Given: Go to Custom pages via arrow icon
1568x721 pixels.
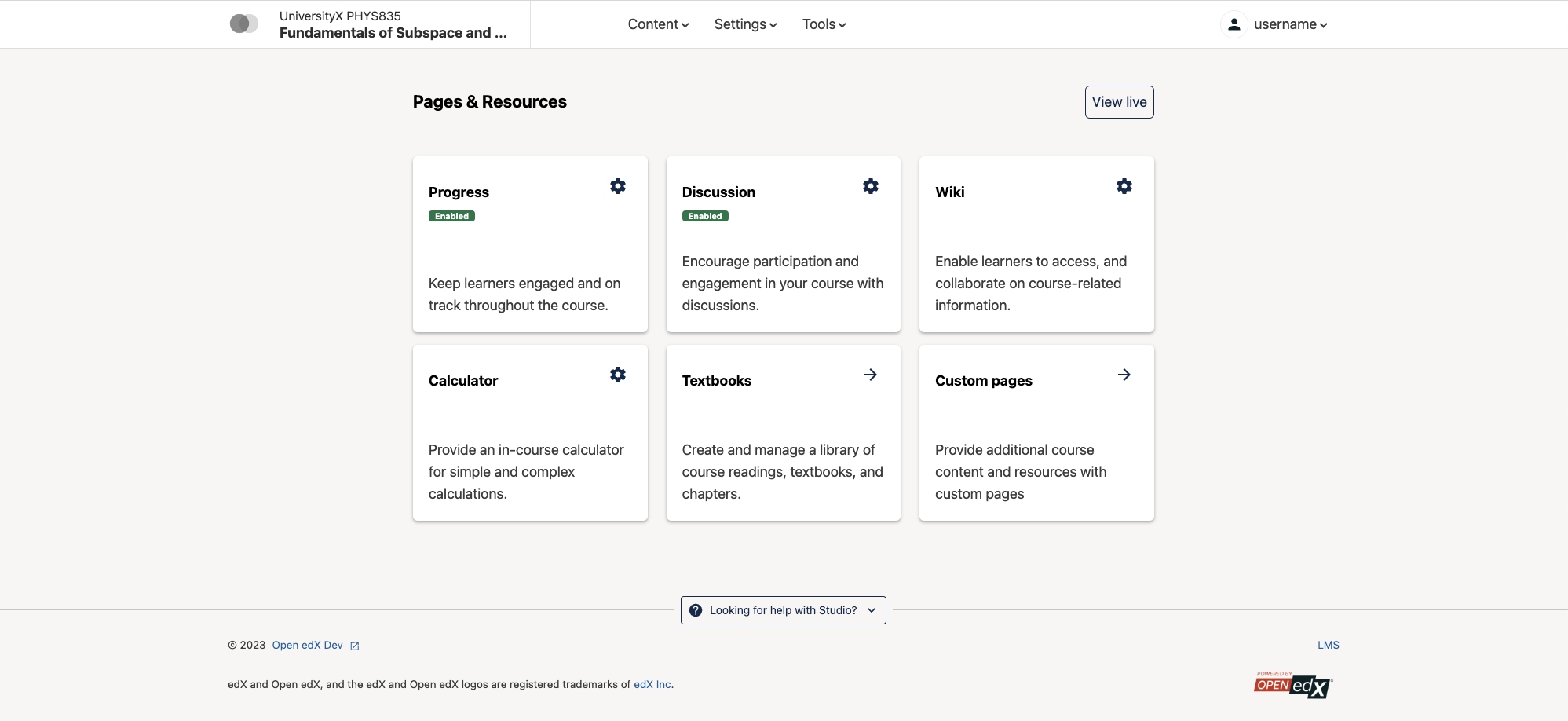Looking at the screenshot, I should [x=1124, y=375].
